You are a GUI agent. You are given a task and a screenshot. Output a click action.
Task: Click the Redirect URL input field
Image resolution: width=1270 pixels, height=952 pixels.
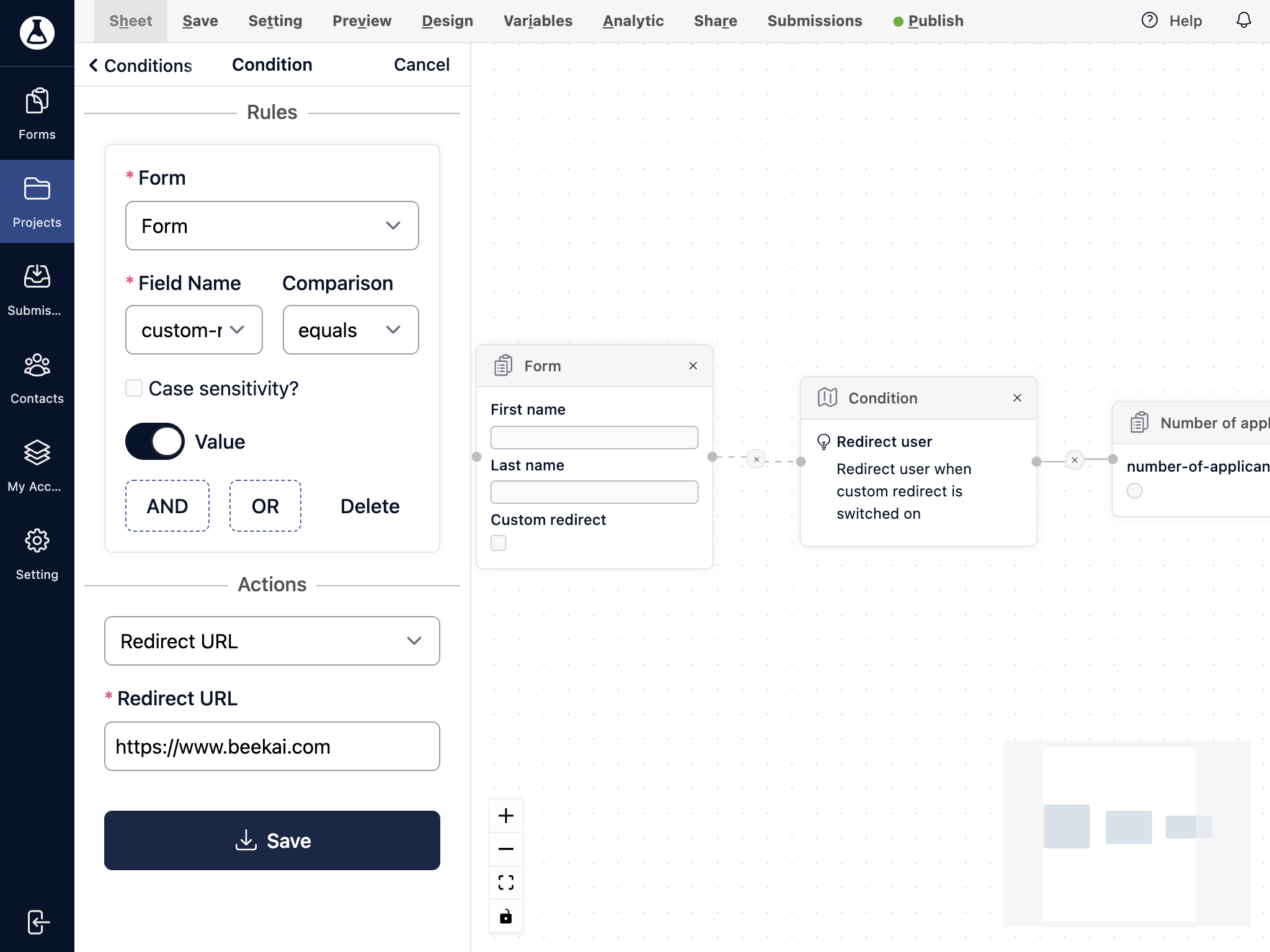pyautogui.click(x=272, y=746)
